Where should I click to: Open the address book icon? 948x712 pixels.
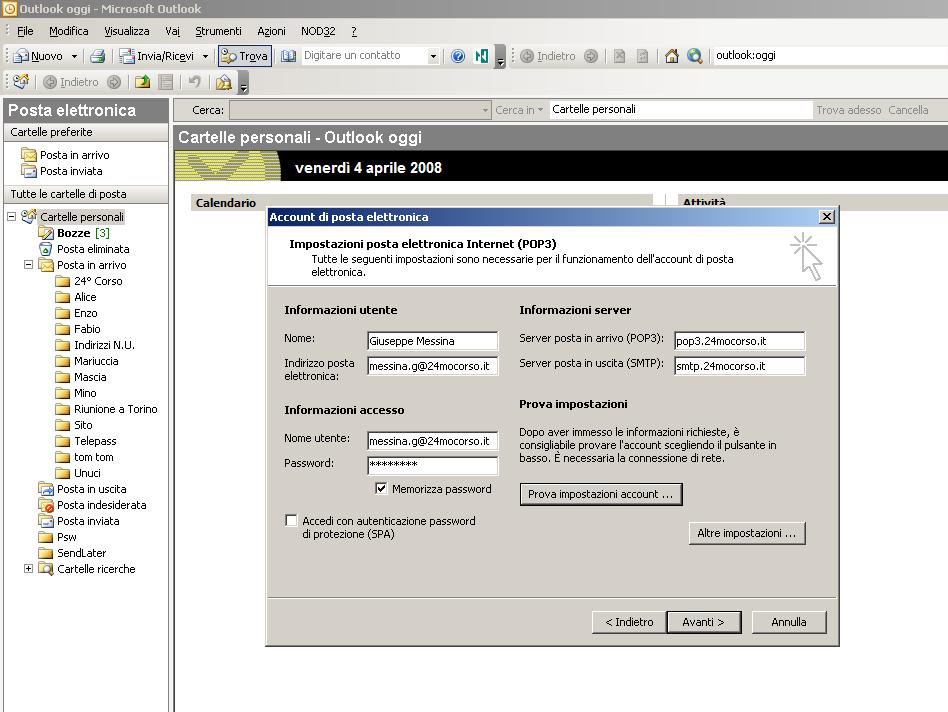click(x=288, y=56)
